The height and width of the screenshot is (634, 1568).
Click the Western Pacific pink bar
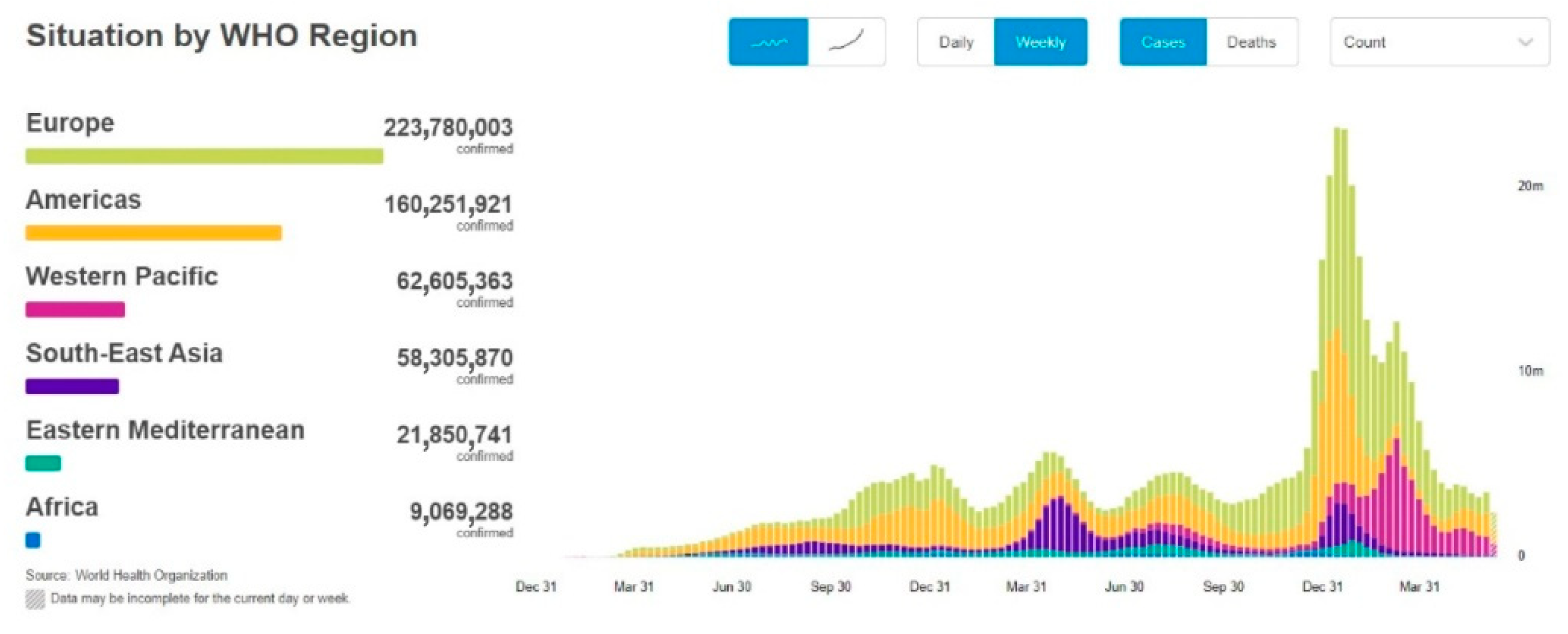[x=75, y=309]
